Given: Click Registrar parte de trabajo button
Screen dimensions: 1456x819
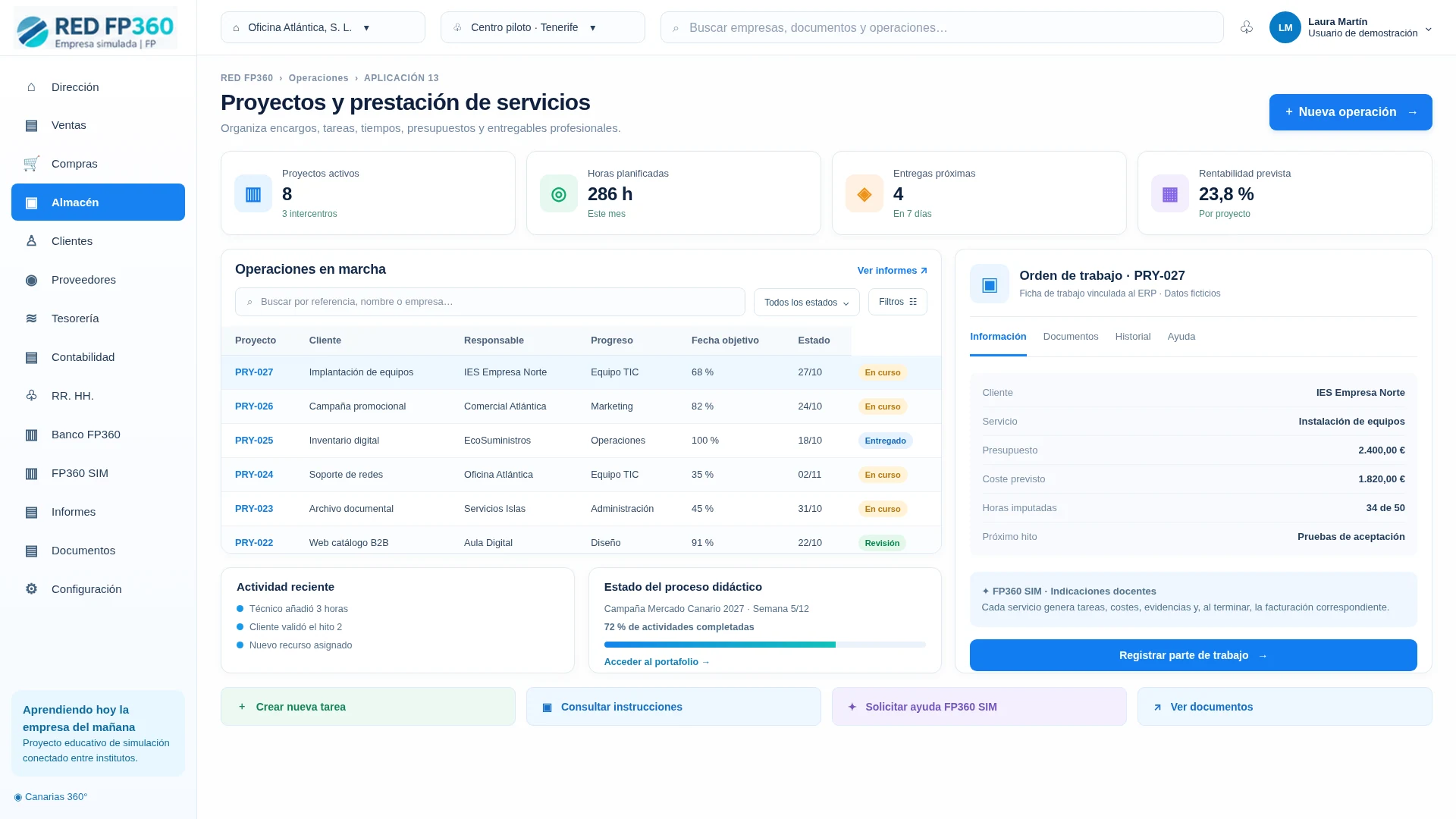Looking at the screenshot, I should (x=1194, y=655).
